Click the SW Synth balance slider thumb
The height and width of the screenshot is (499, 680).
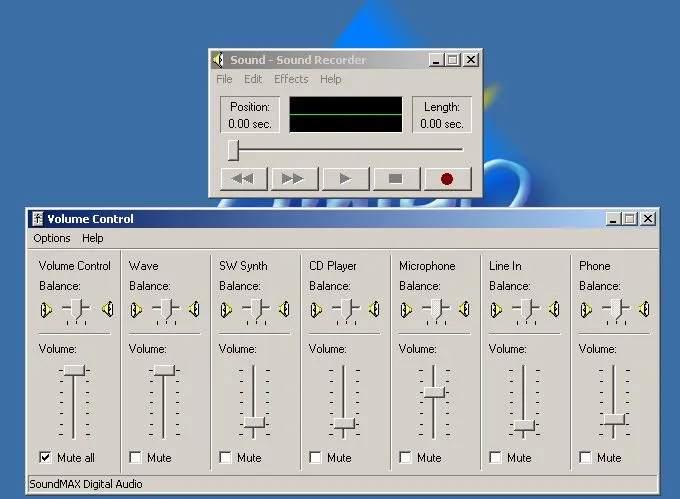pyautogui.click(x=256, y=309)
